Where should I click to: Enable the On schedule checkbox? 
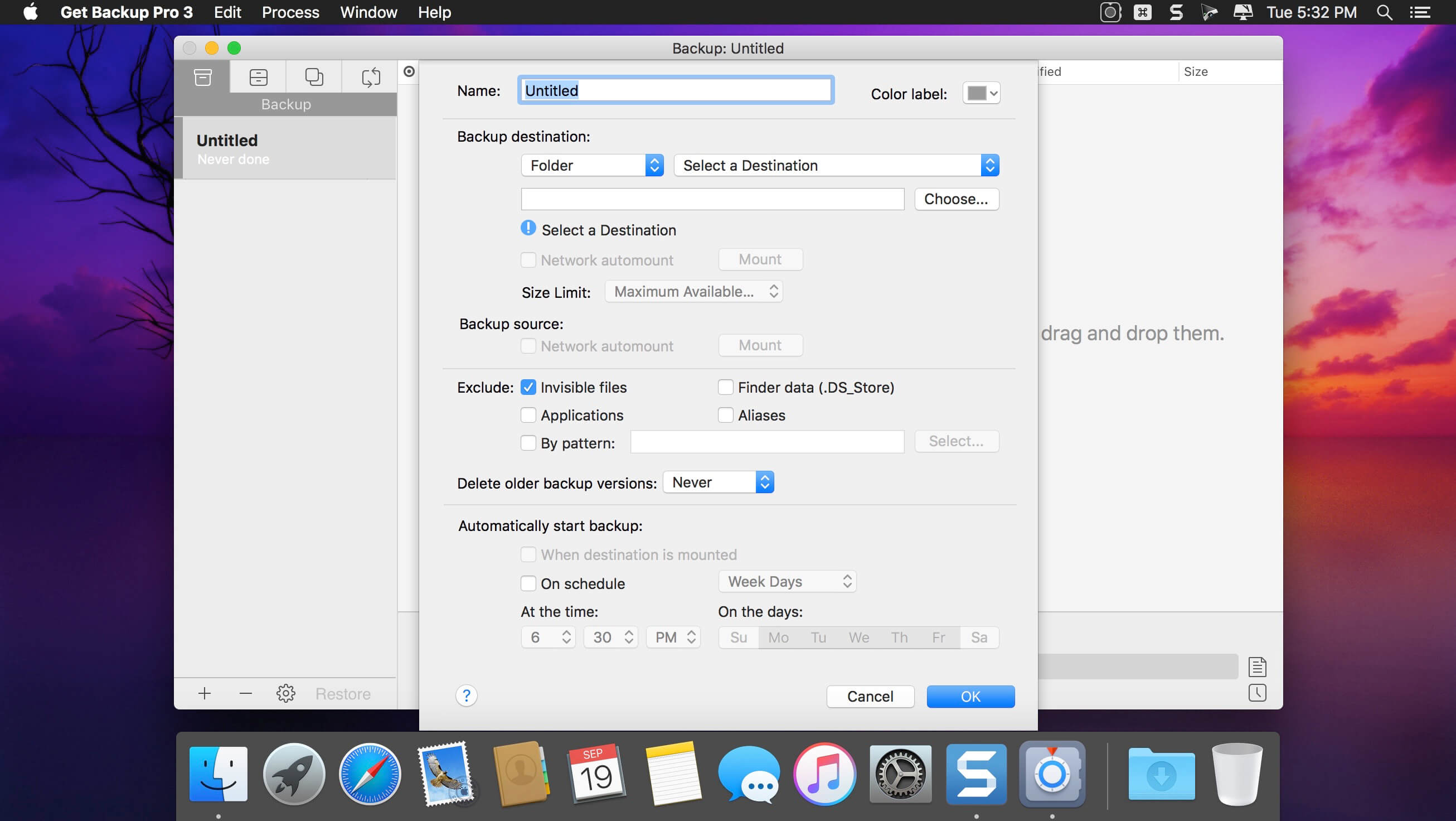tap(528, 583)
